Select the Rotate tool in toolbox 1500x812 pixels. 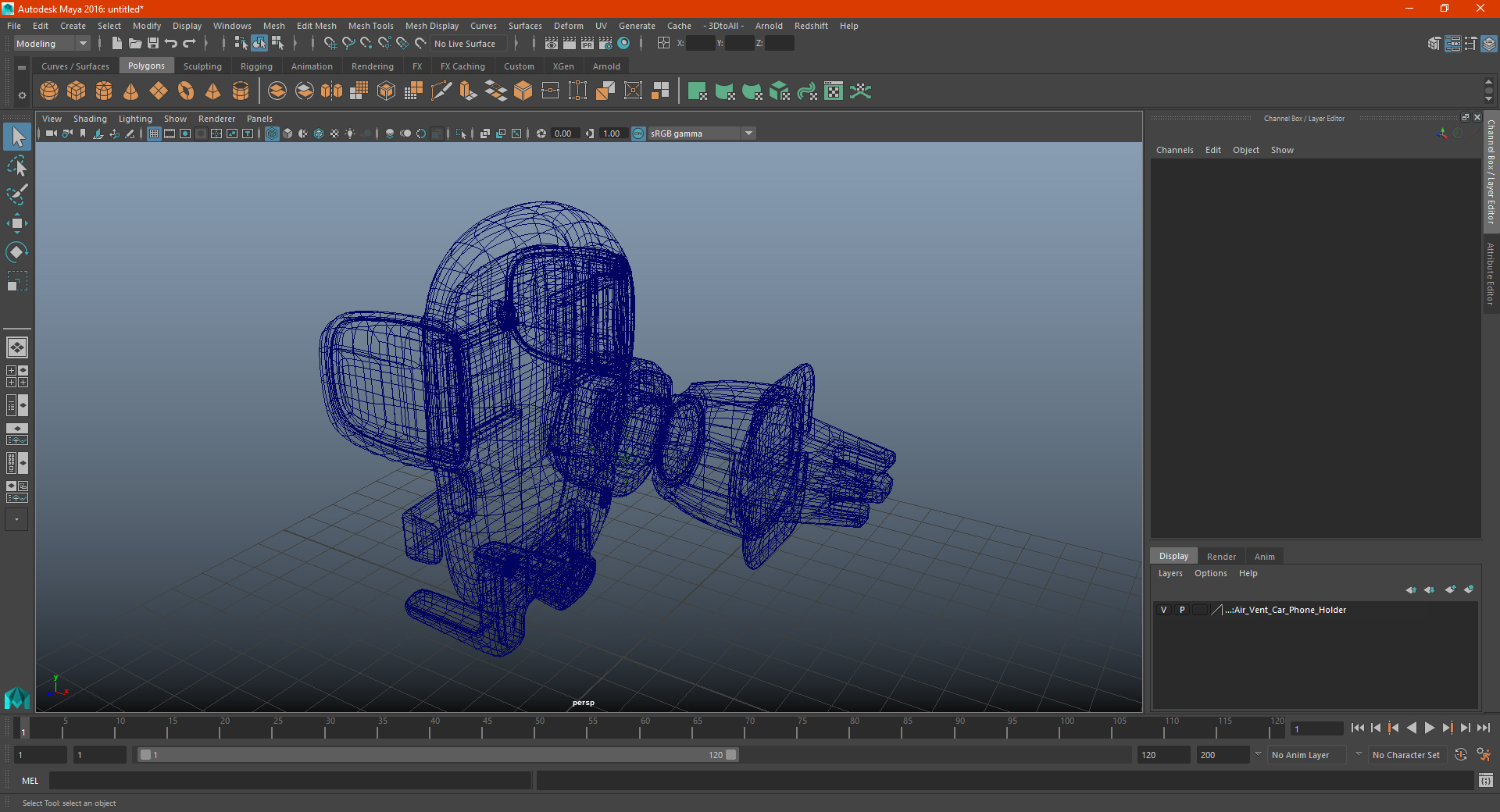[16, 252]
